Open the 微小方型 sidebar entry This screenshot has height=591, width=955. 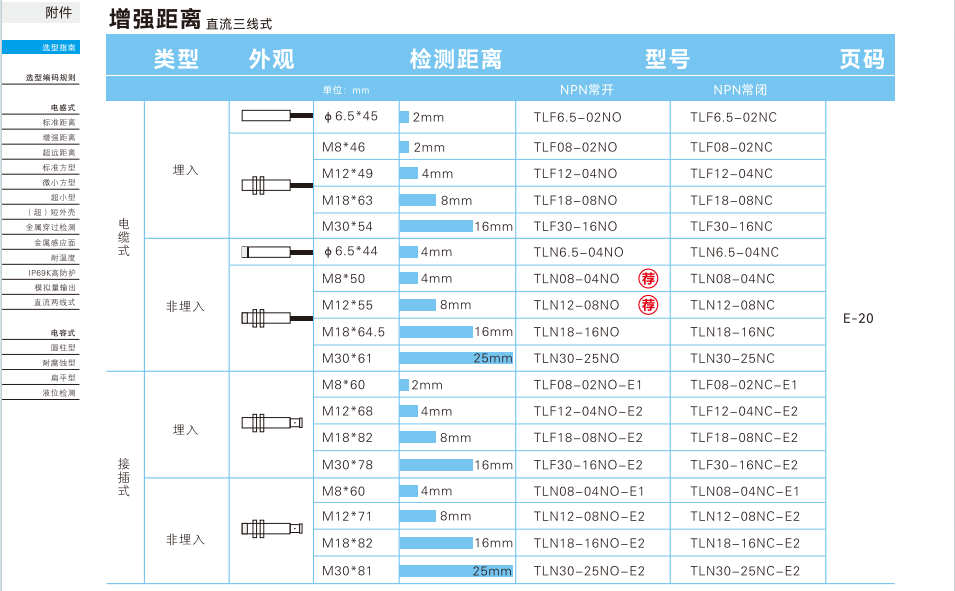point(58,182)
